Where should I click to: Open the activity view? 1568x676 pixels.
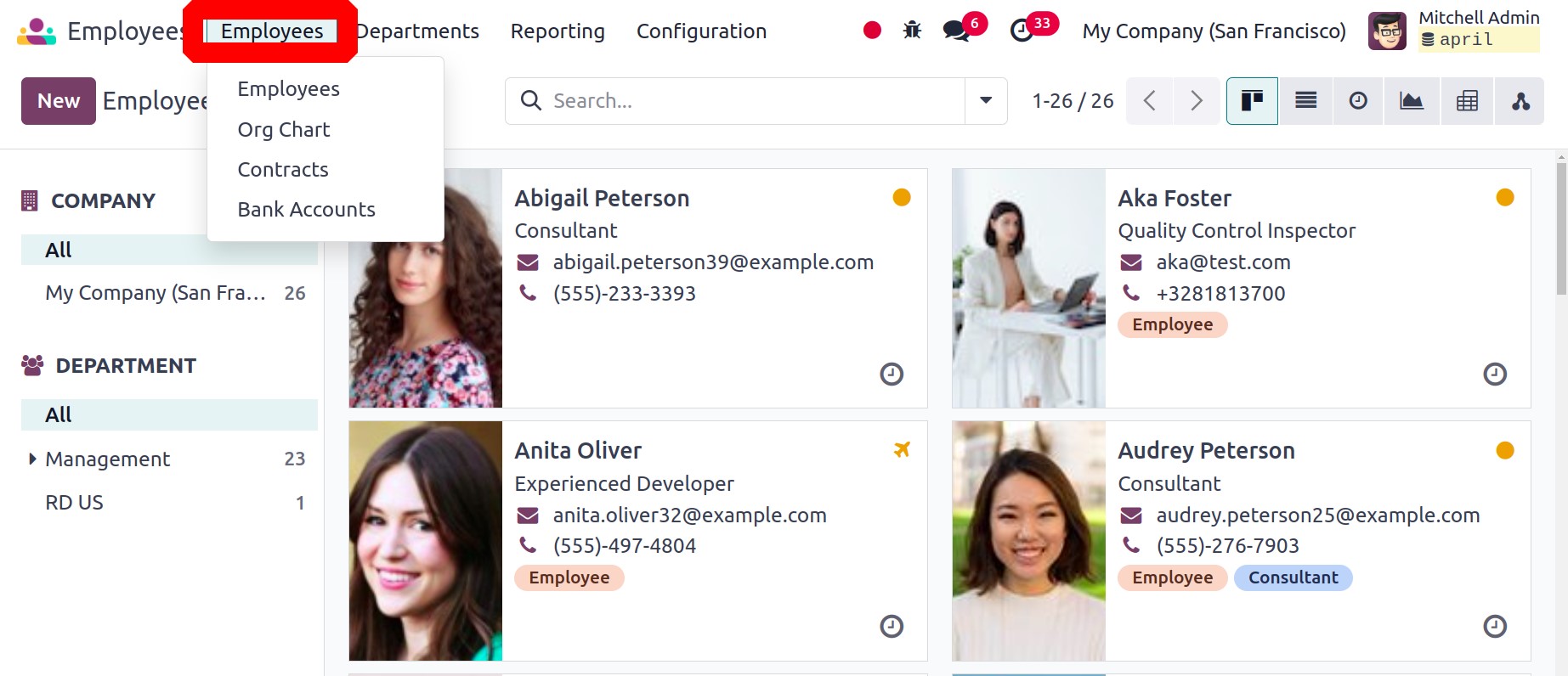point(1358,101)
